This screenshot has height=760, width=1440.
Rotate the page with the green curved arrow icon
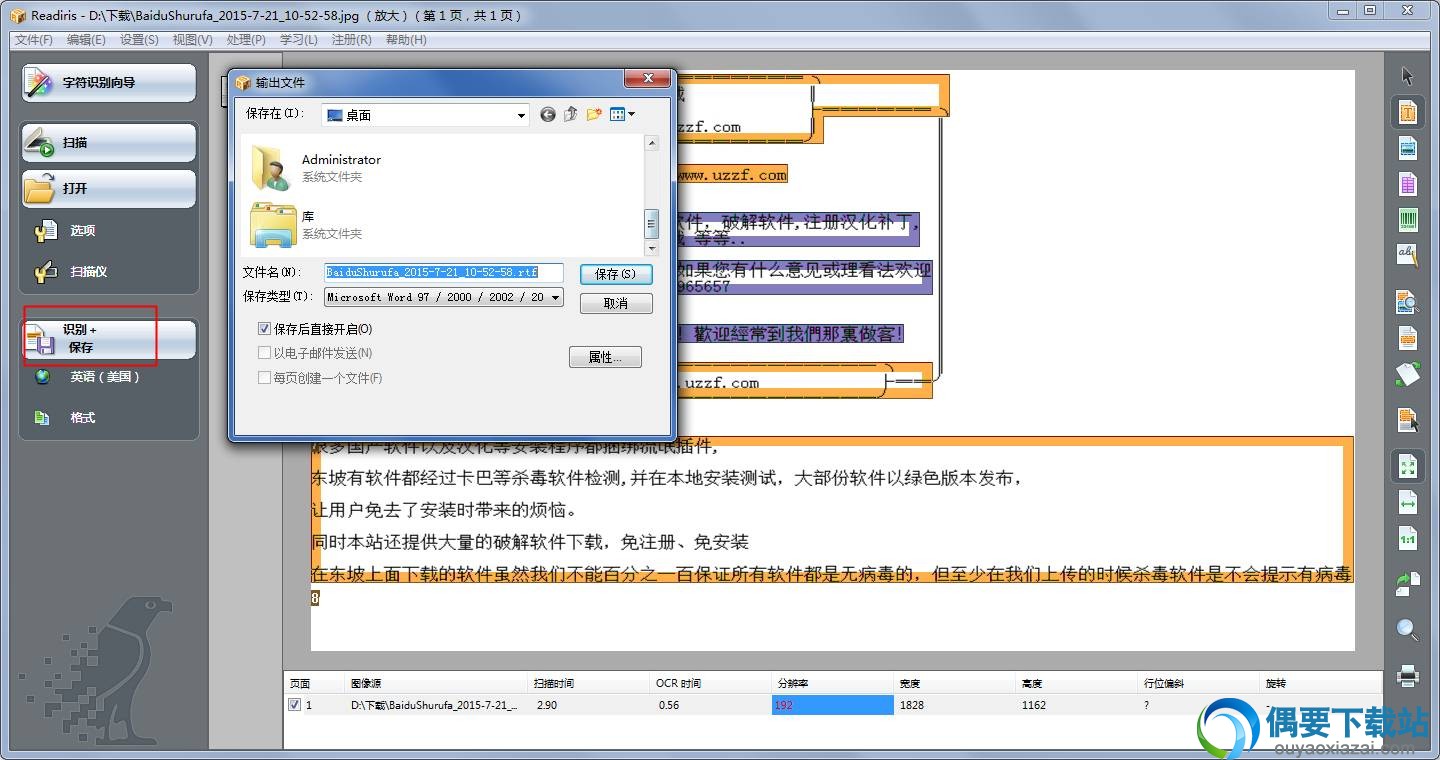pos(1408,584)
